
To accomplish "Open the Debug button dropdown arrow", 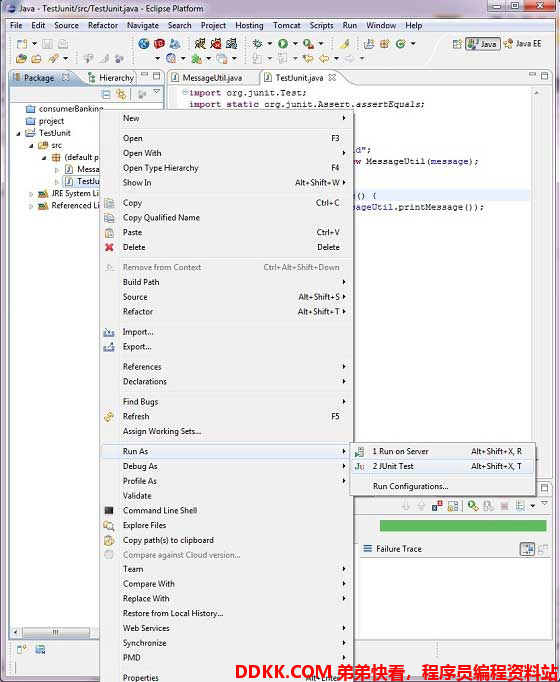I will (270, 44).
